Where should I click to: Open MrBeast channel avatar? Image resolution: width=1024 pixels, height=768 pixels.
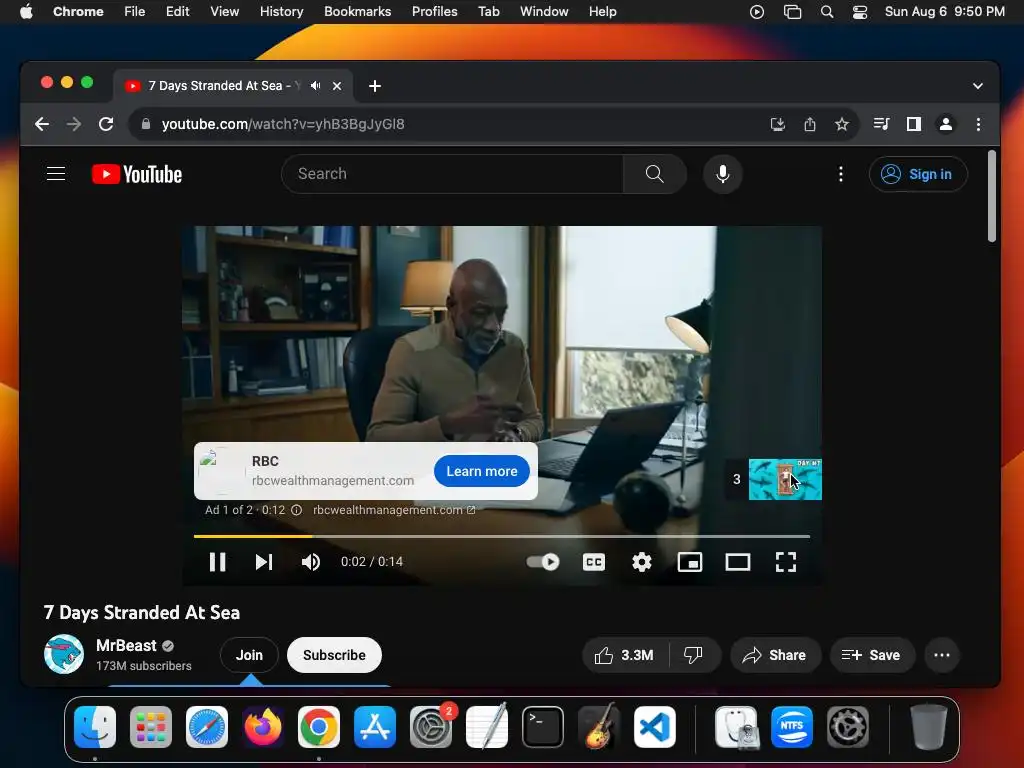point(63,654)
